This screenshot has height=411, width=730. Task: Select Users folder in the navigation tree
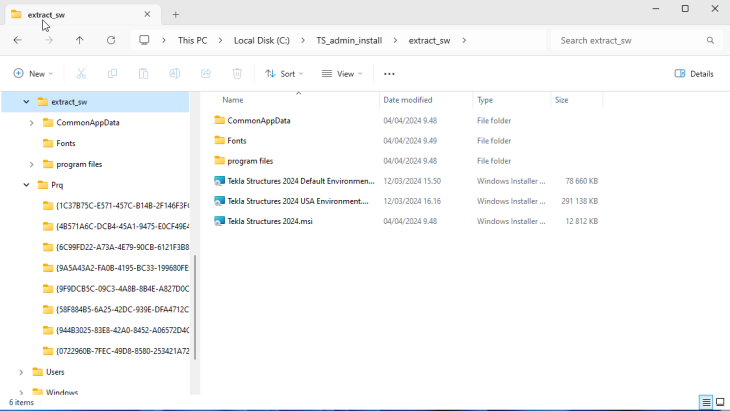tap(55, 372)
